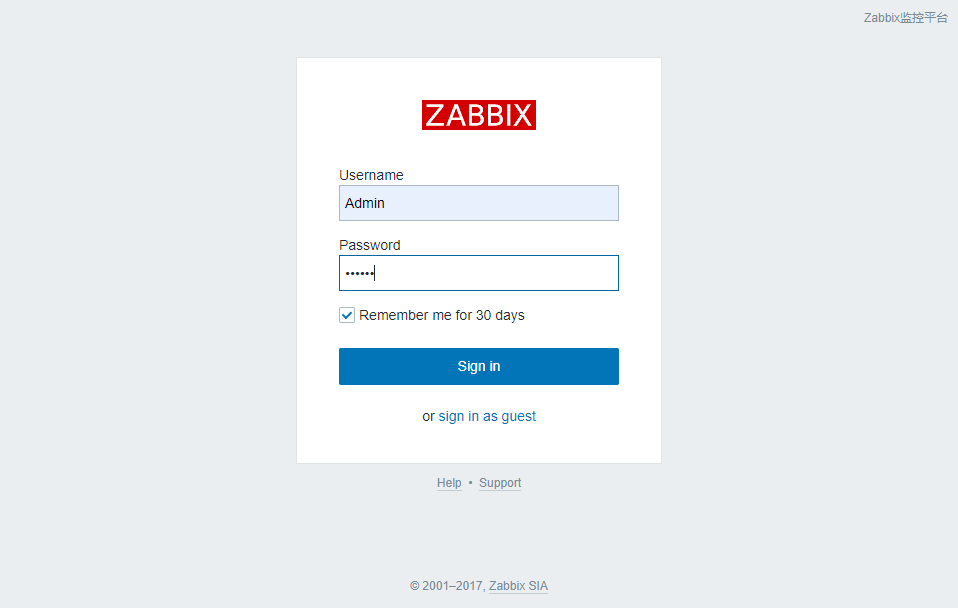This screenshot has width=958, height=608.
Task: Click the "© 2001–2017" copyright text
Action: tap(446, 586)
